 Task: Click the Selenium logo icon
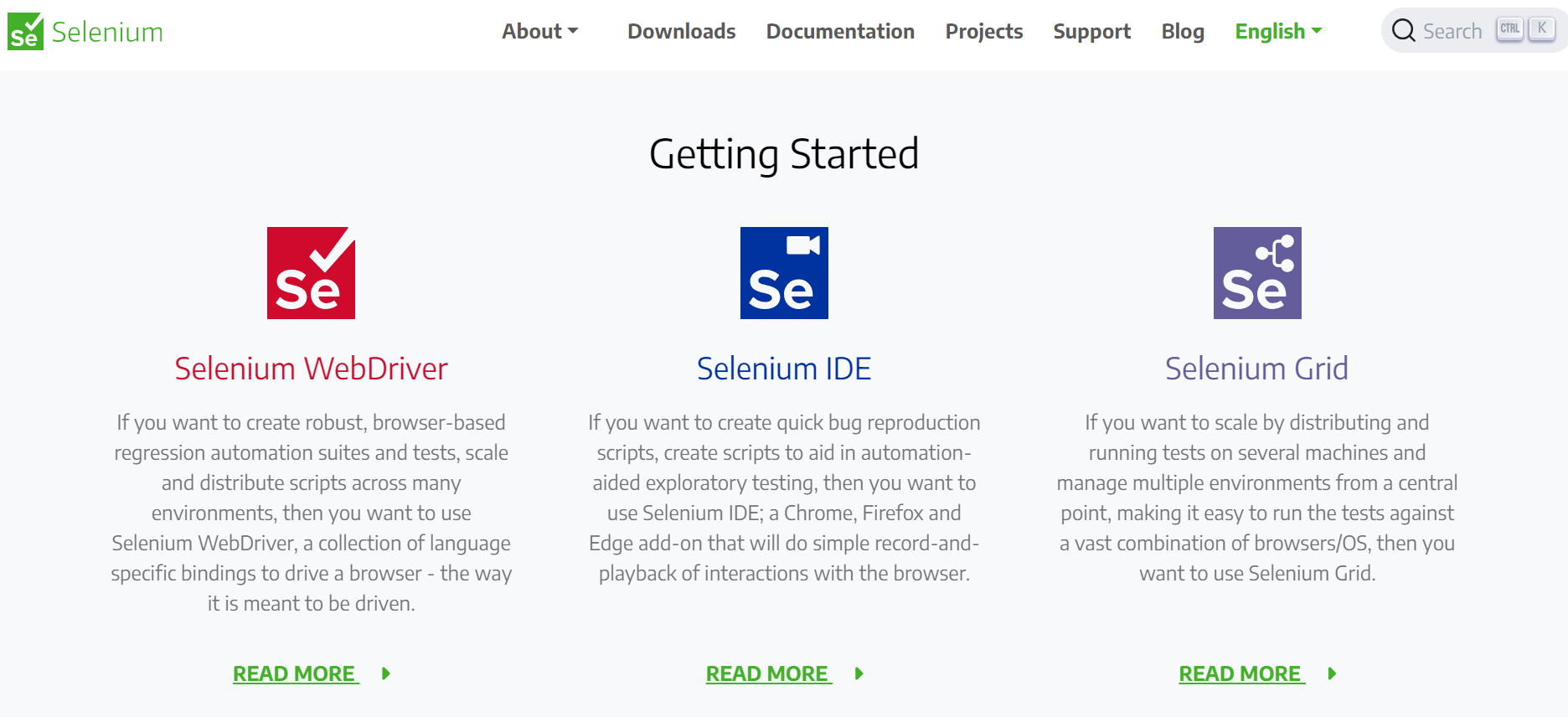[26, 30]
